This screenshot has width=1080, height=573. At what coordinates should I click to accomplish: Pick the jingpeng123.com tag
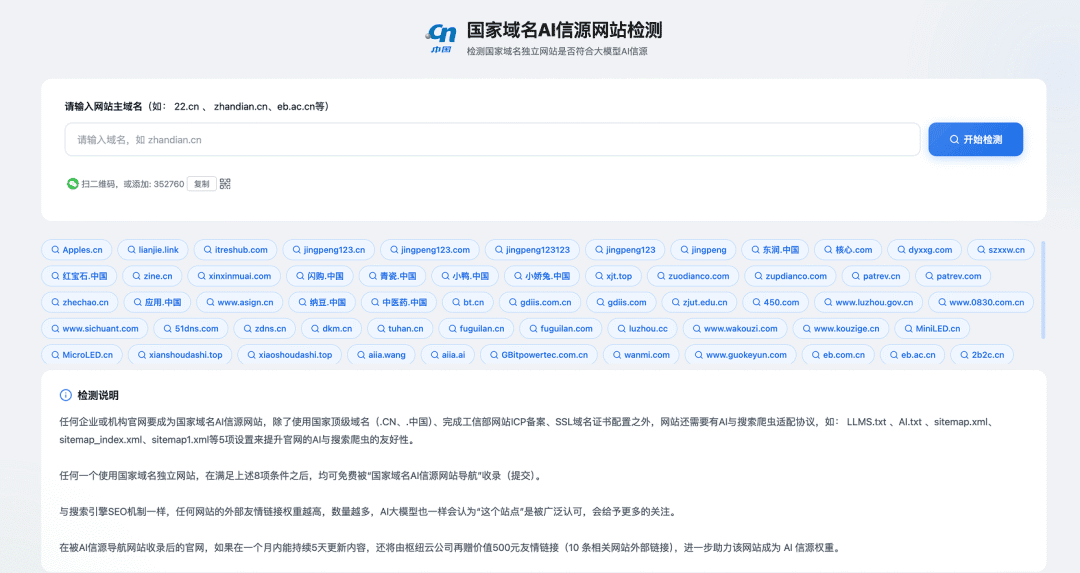pos(430,250)
